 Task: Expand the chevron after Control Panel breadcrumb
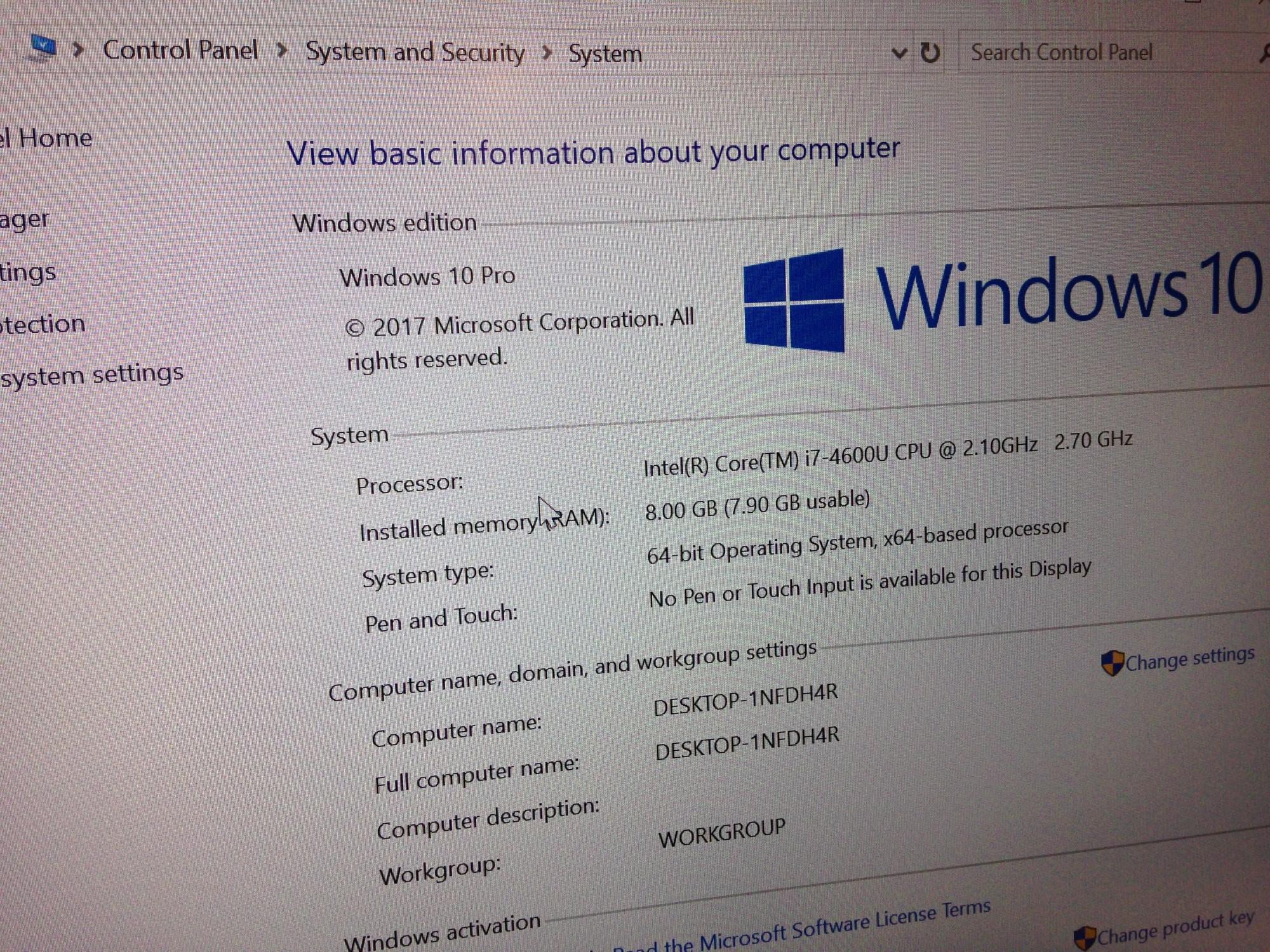point(283,50)
